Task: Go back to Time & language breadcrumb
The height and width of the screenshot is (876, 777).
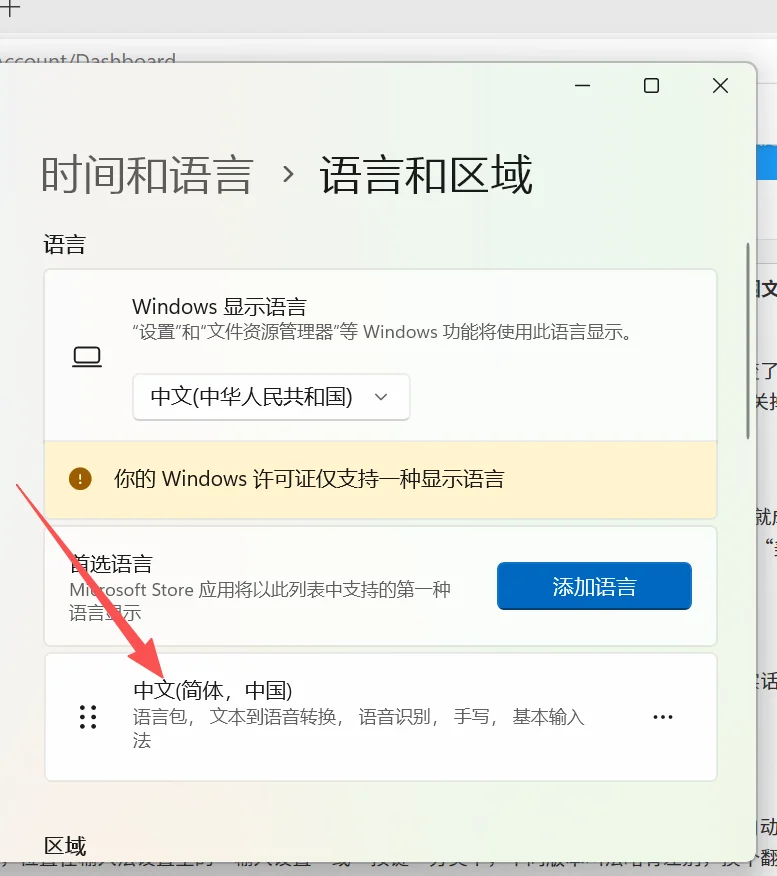Action: click(147, 175)
